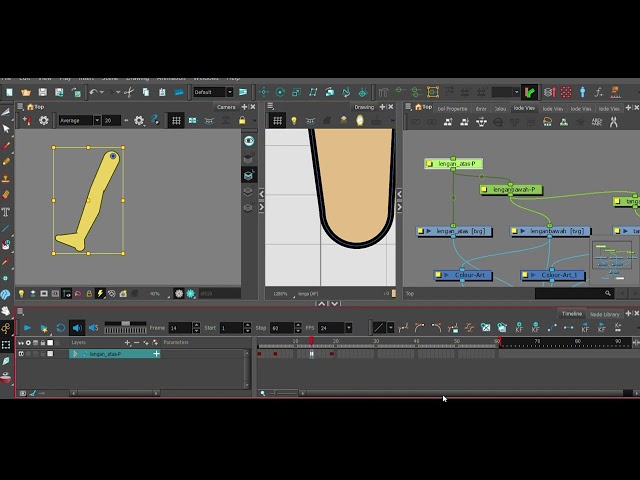The image size is (640, 480).
Task: Switch to the Node Library tab
Action: [x=605, y=314]
